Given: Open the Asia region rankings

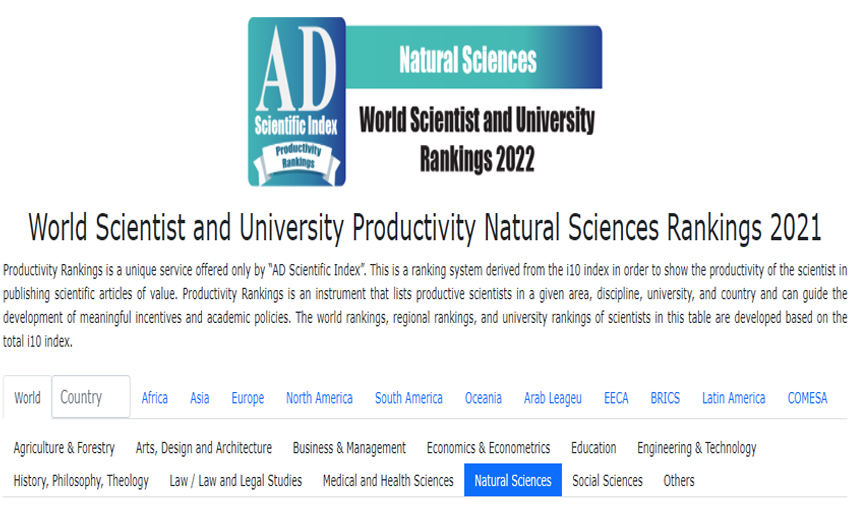Looking at the screenshot, I should [x=200, y=398].
